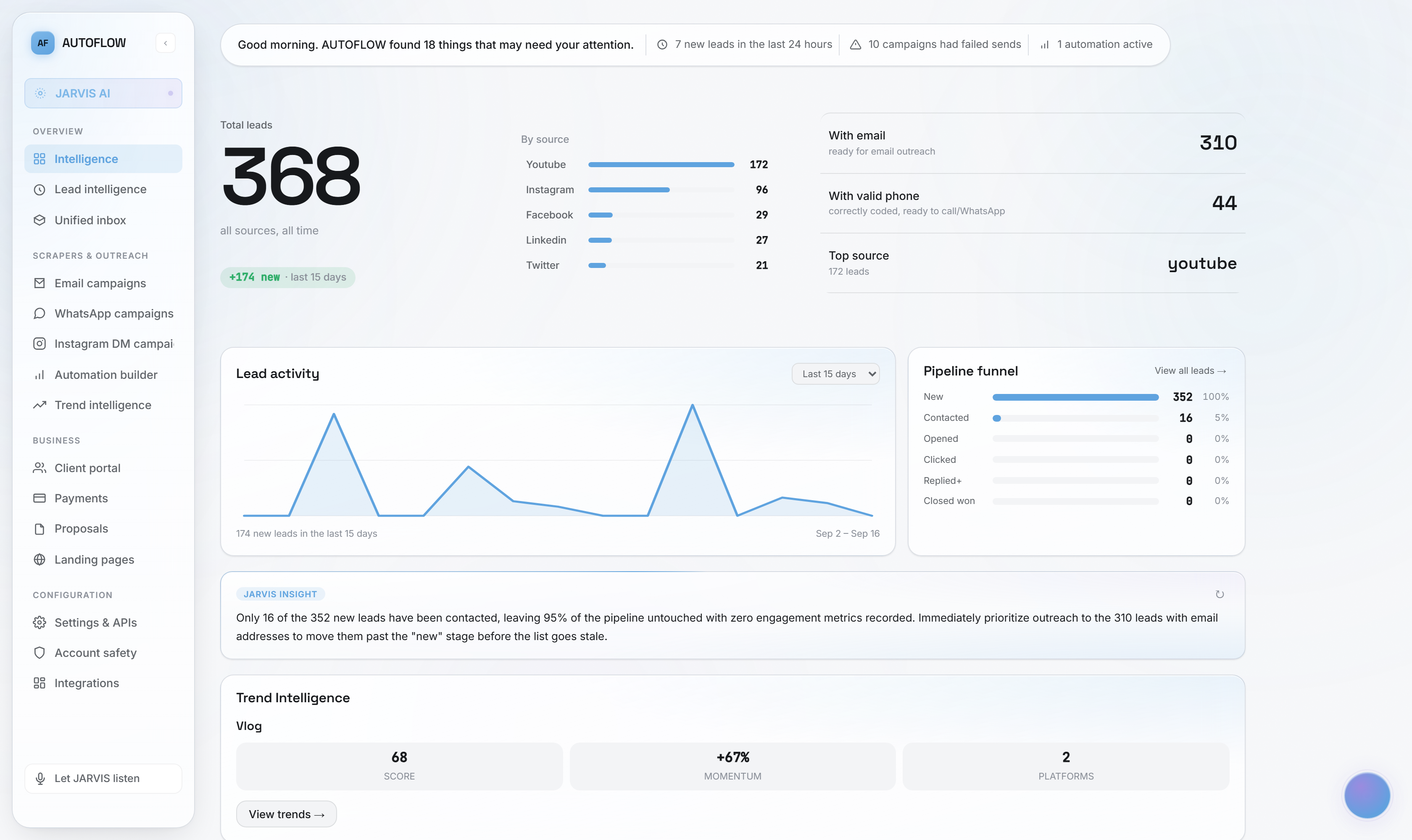Click the Landing pages globe icon
This screenshot has width=1412, height=840.
40,559
